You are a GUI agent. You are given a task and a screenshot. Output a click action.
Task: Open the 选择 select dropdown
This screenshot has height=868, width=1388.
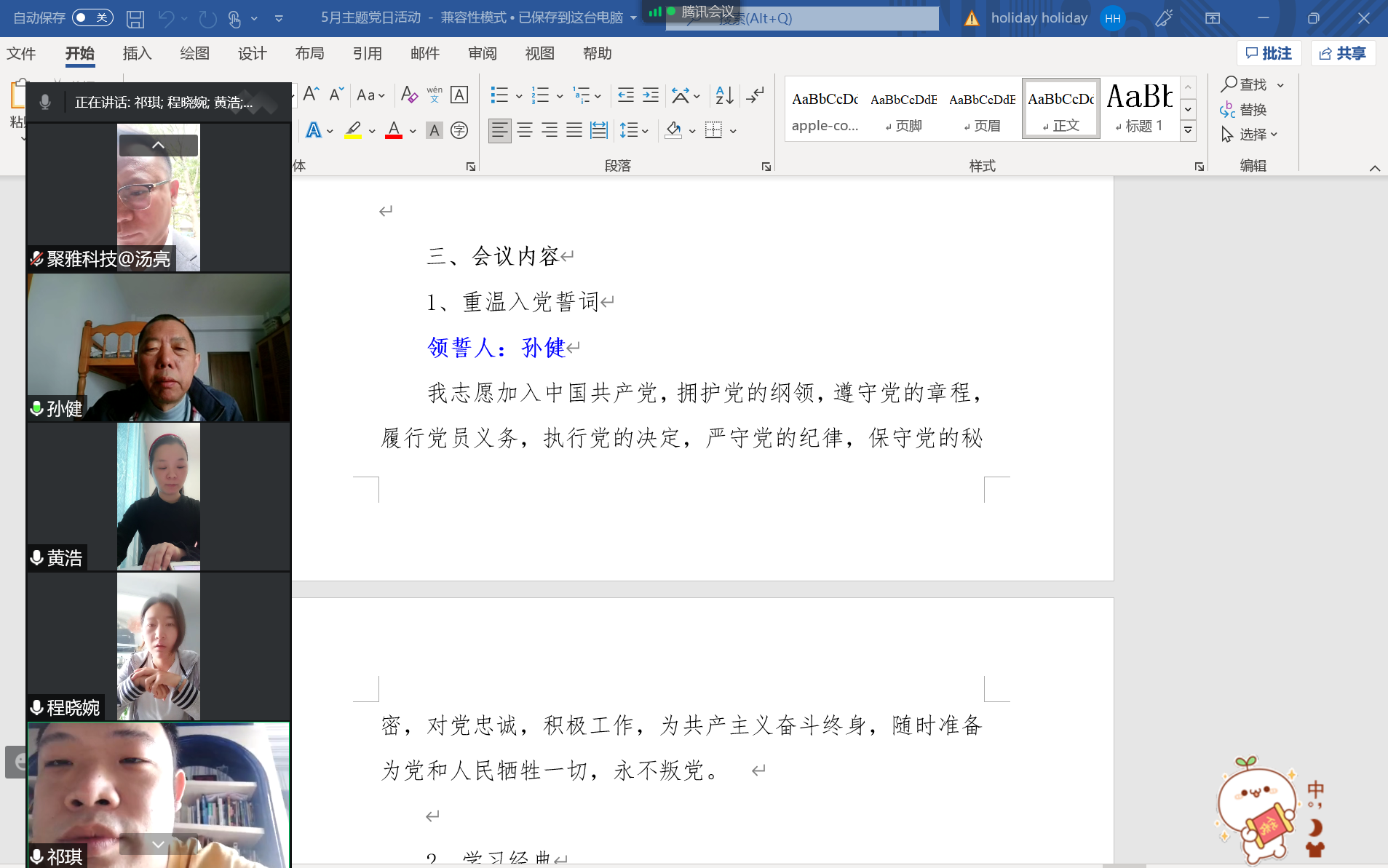(x=1250, y=134)
